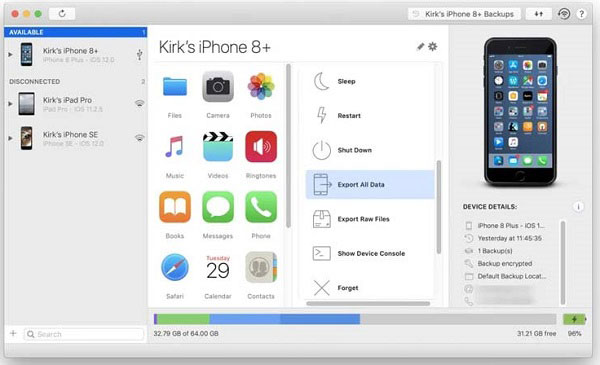Open the Safari app icon
Viewport: 600px width, 365px height.
pos(175,267)
